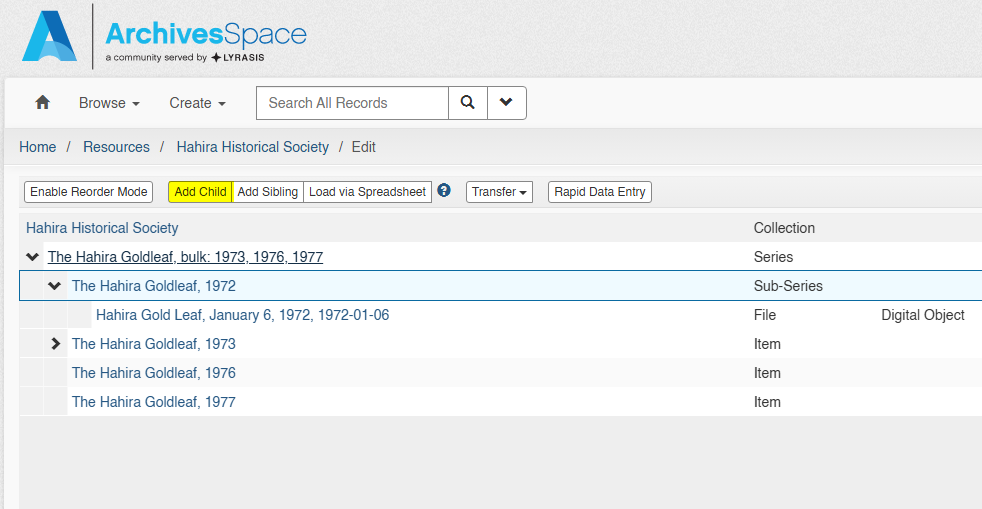Select Load via Spreadsheet
Viewport: 982px width, 509px height.
[x=368, y=192]
